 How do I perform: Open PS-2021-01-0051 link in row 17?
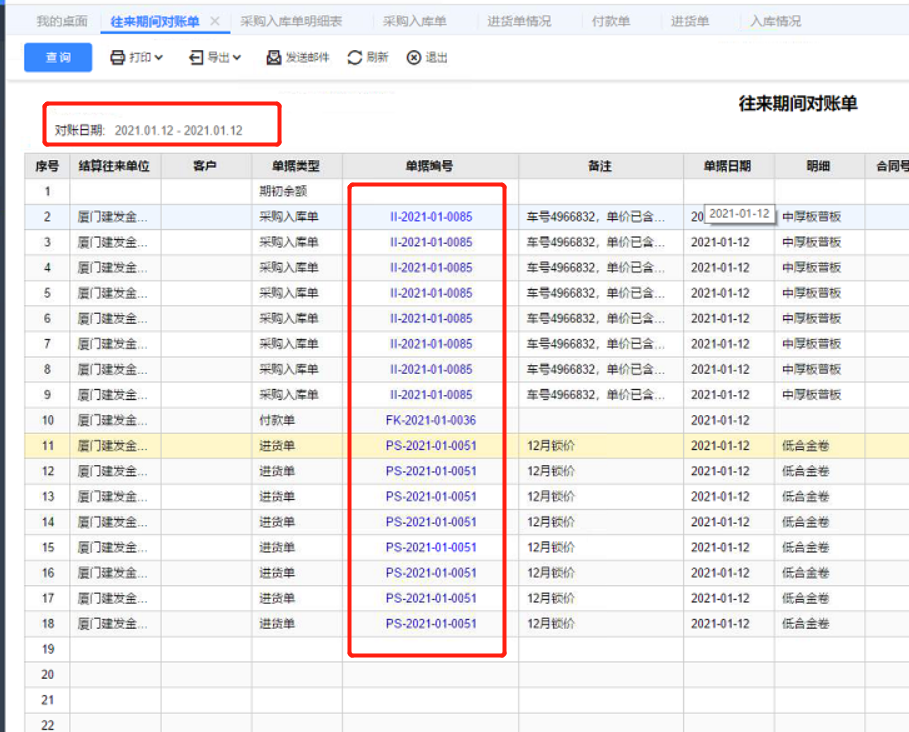click(x=431, y=599)
